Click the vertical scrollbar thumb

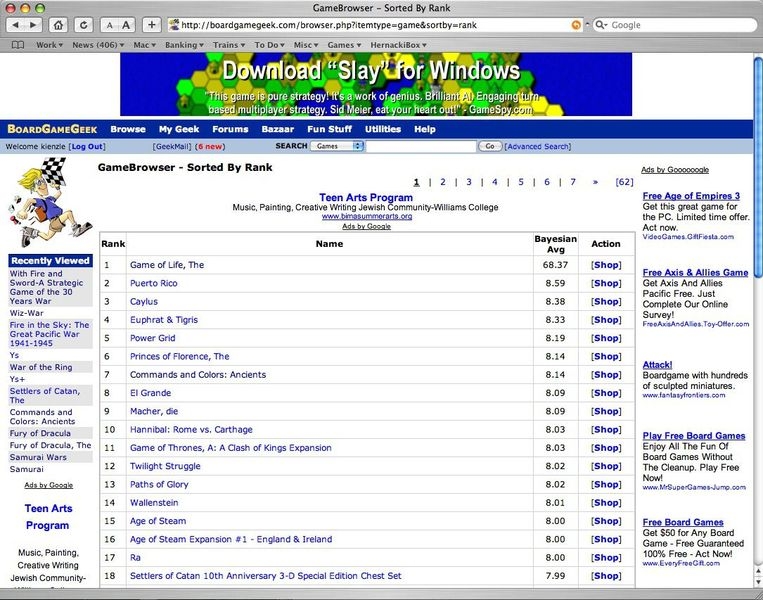click(x=758, y=168)
